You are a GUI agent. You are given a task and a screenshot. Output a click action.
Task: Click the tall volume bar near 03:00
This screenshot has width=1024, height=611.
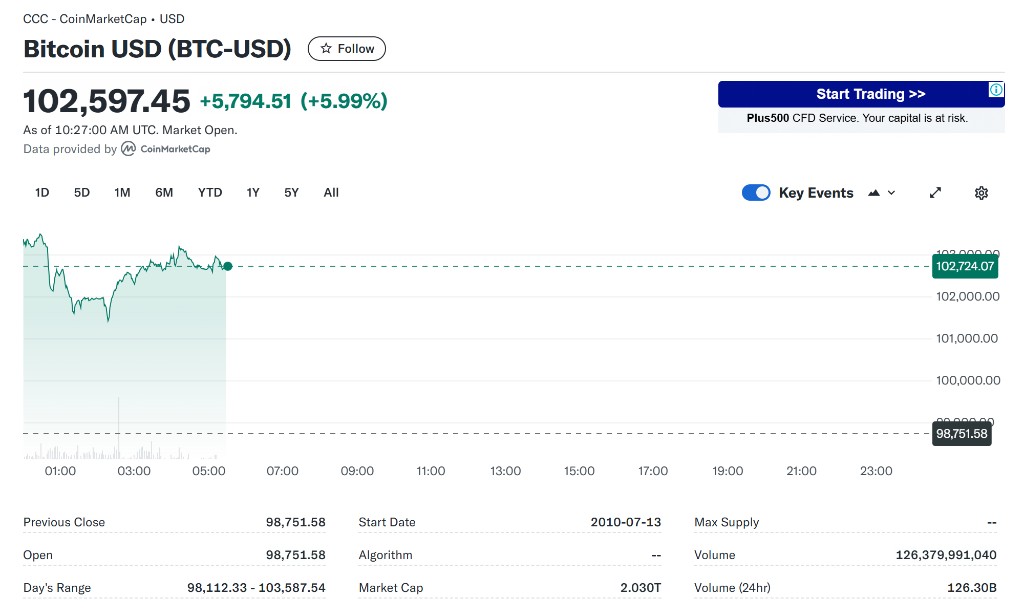point(119,427)
